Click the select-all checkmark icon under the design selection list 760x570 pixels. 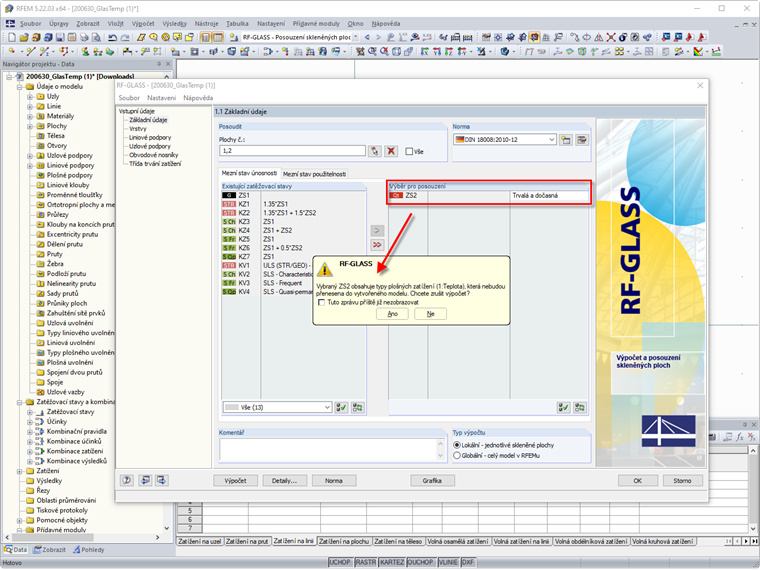(563, 408)
